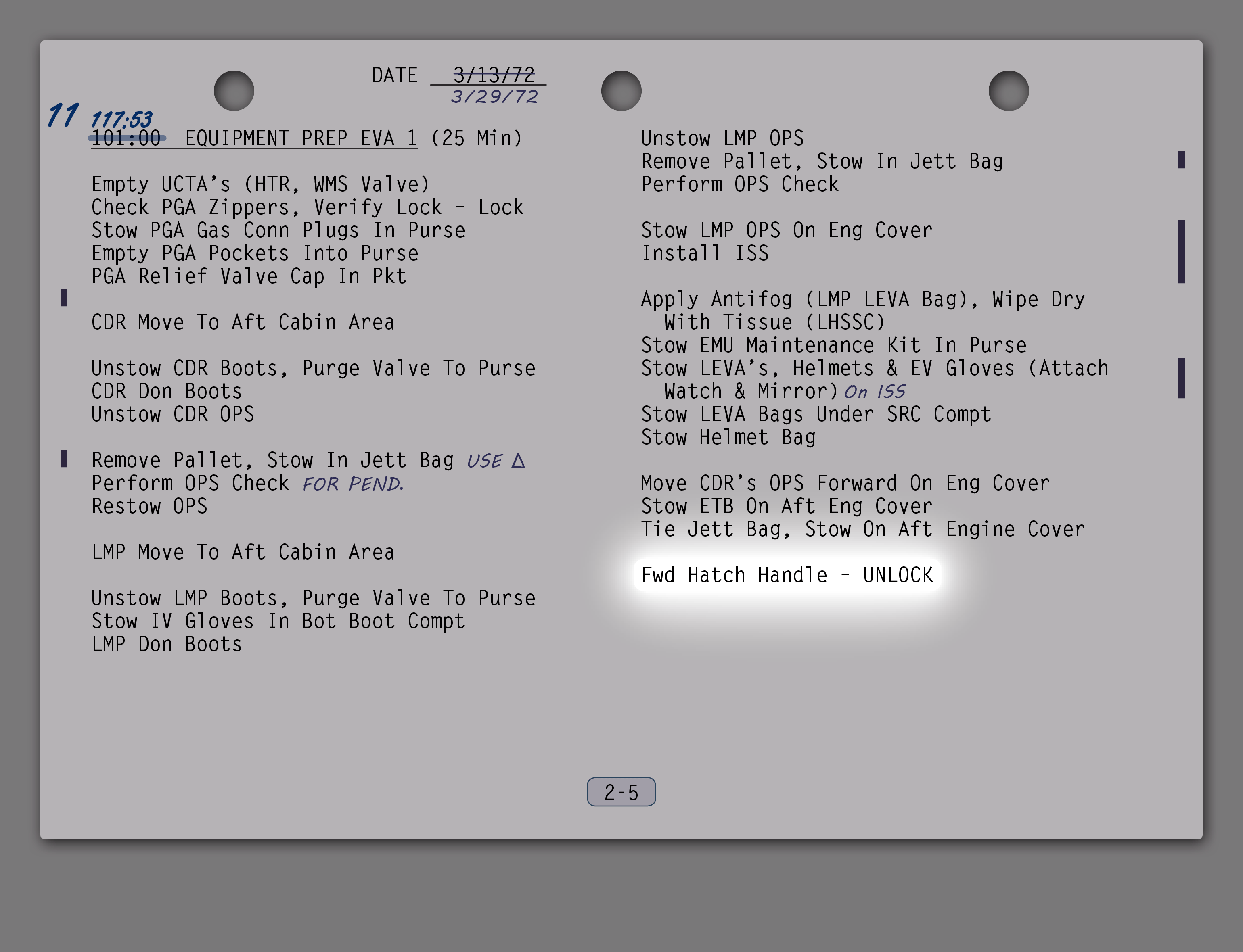1243x952 pixels.
Task: Click LMP Move To Aft Cabin Area line
Action: pyautogui.click(x=243, y=552)
